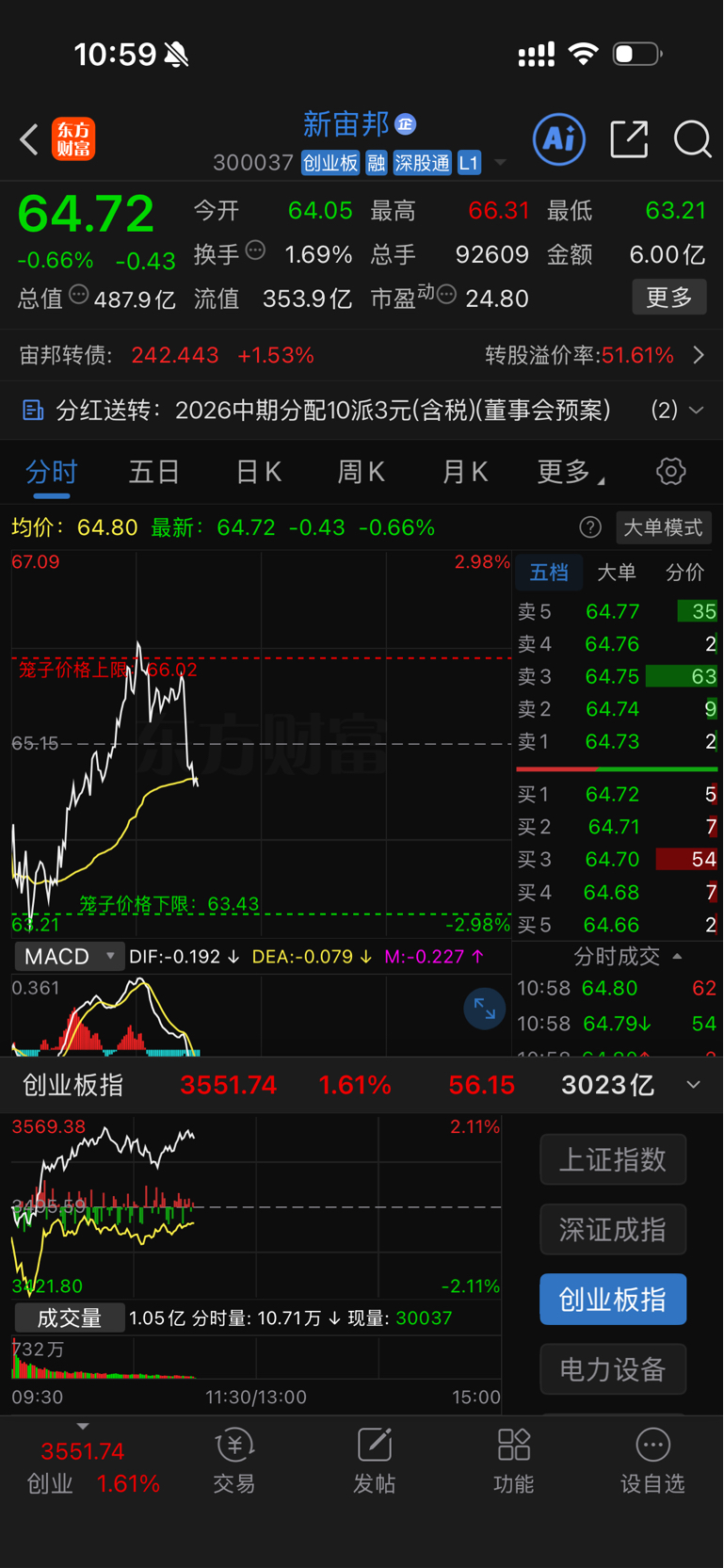This screenshot has height=1568, width=724.
Task: Tap the question mark help icon
Action: (x=590, y=527)
